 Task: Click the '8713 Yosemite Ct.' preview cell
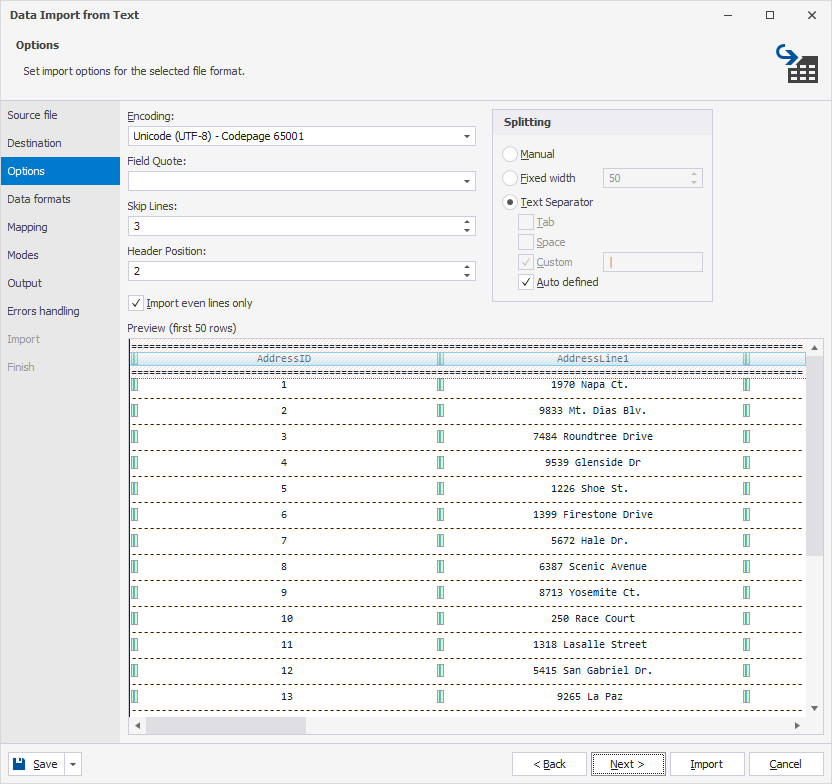click(x=590, y=593)
